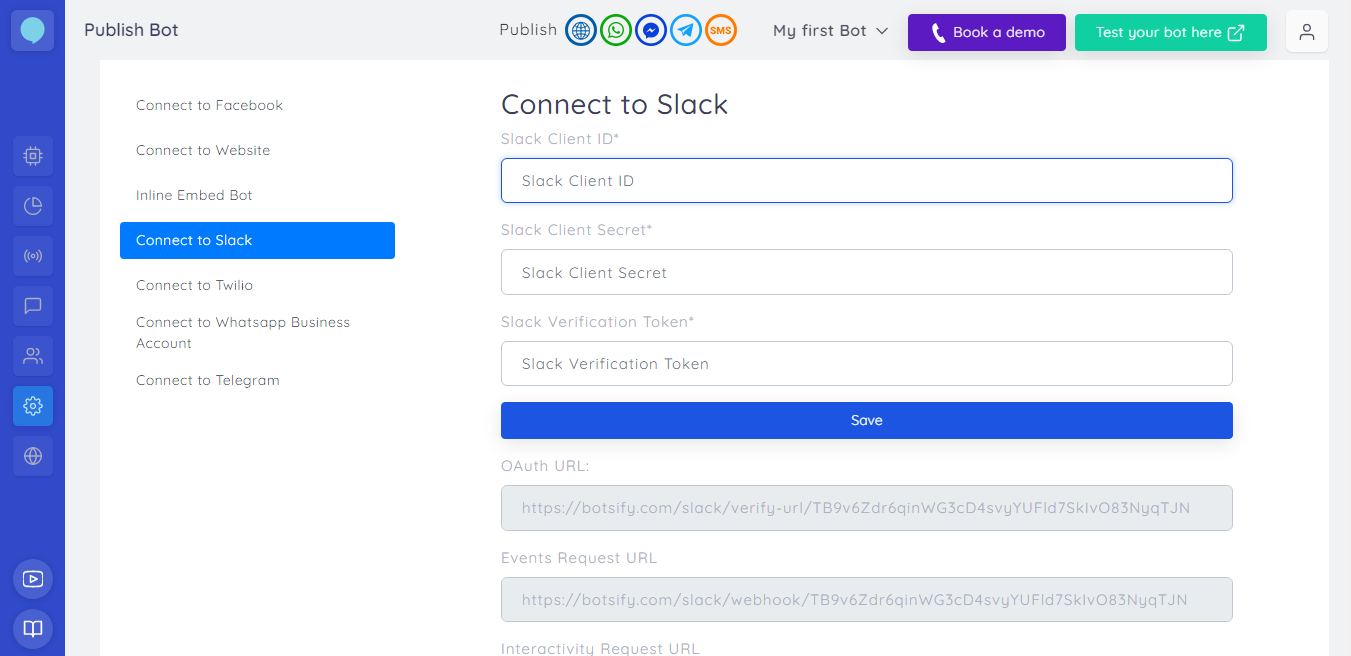
Task: Open the video tutorials play icon
Action: point(33,579)
